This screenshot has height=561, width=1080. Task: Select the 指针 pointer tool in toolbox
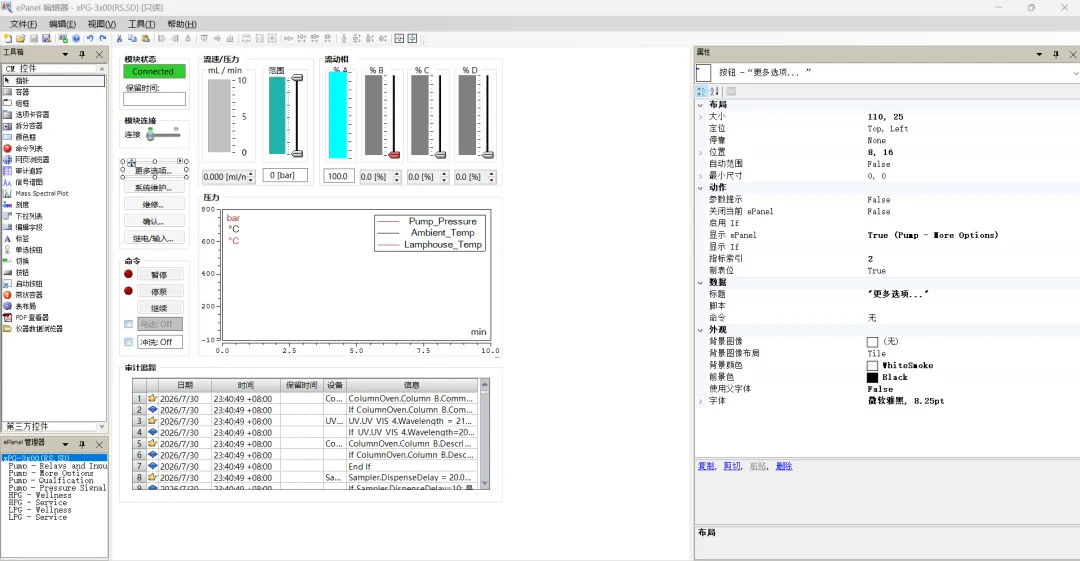[x=54, y=81]
